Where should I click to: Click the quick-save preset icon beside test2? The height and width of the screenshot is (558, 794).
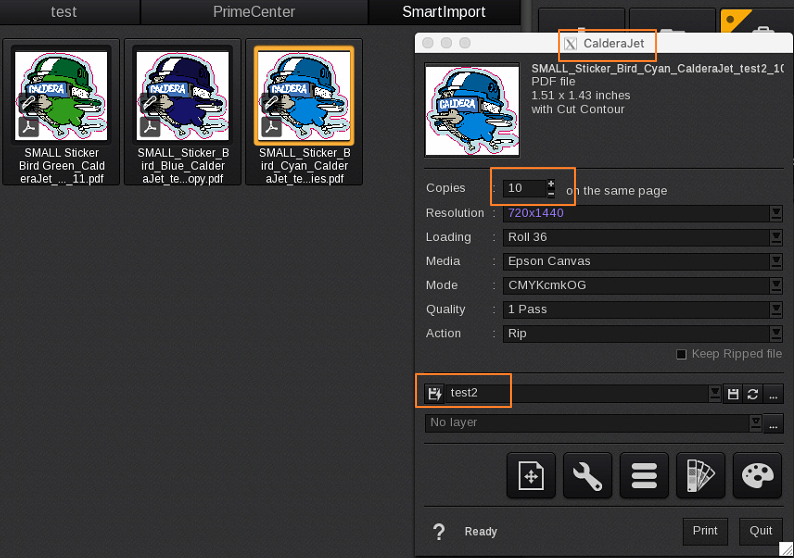tap(435, 393)
